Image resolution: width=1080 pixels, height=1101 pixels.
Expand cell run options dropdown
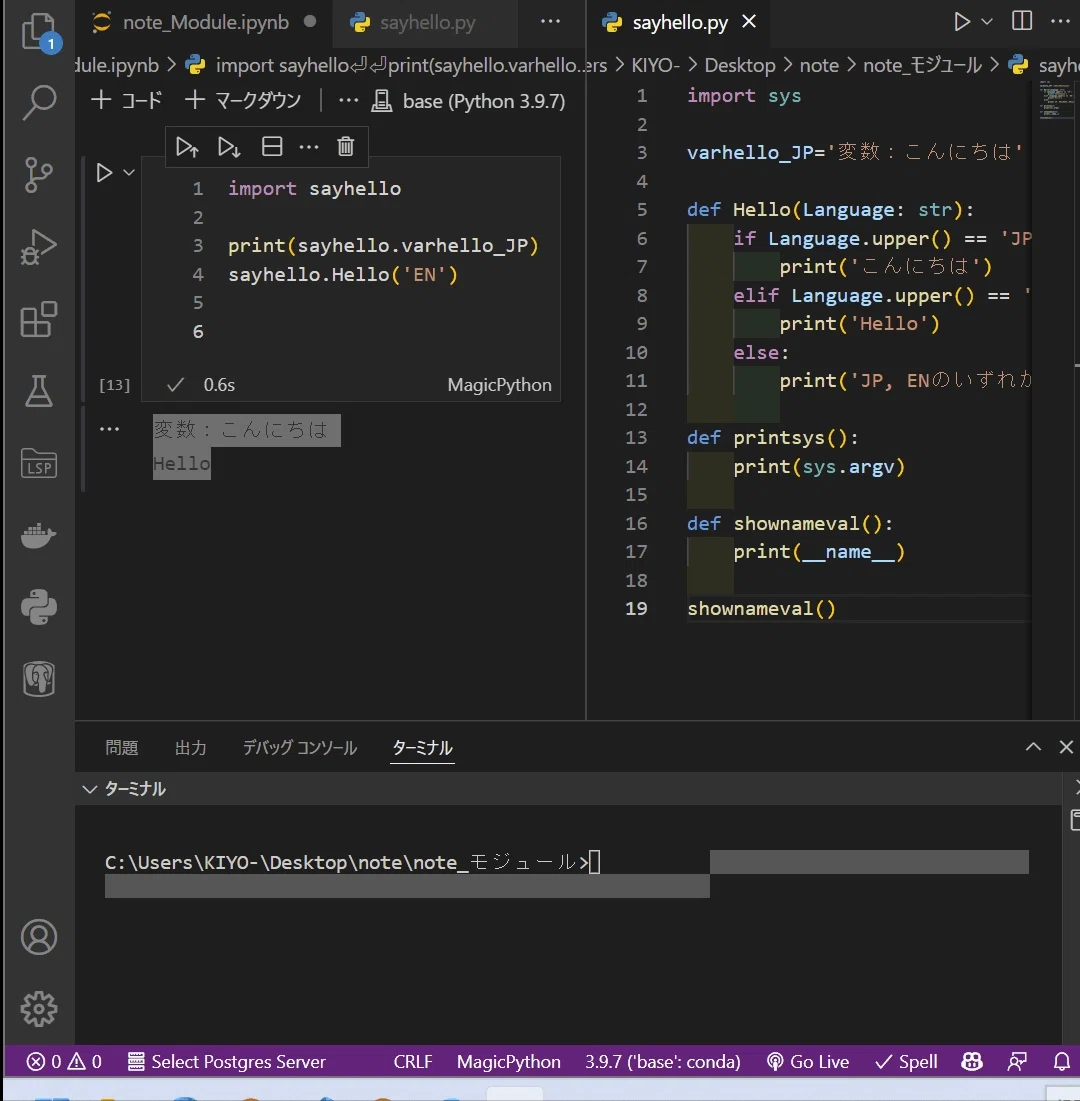129,172
